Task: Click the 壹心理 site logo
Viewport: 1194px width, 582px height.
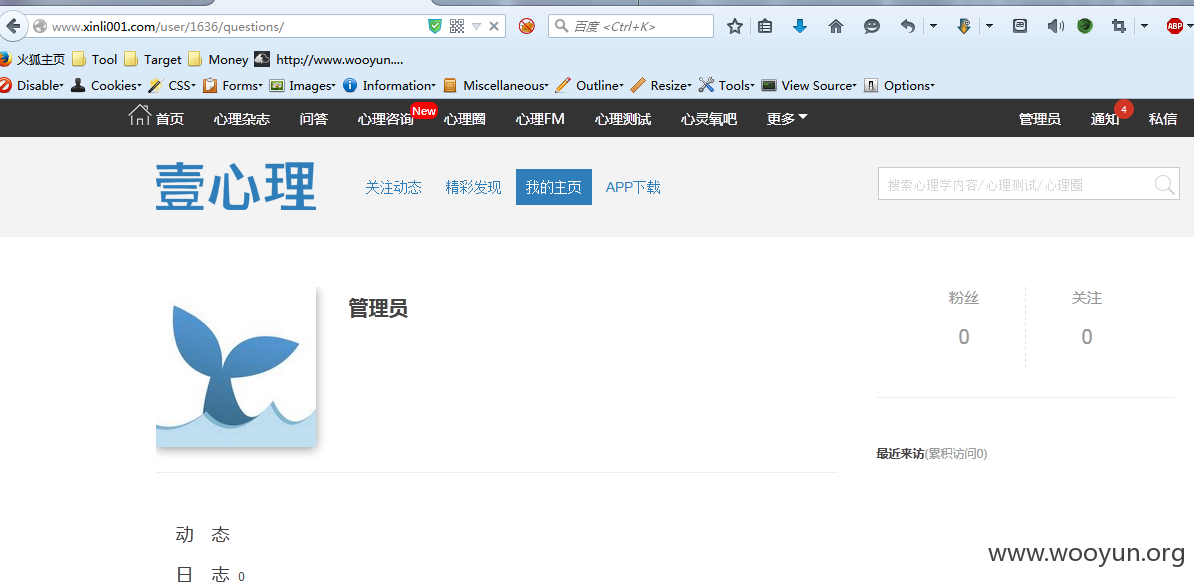Action: pyautogui.click(x=235, y=187)
